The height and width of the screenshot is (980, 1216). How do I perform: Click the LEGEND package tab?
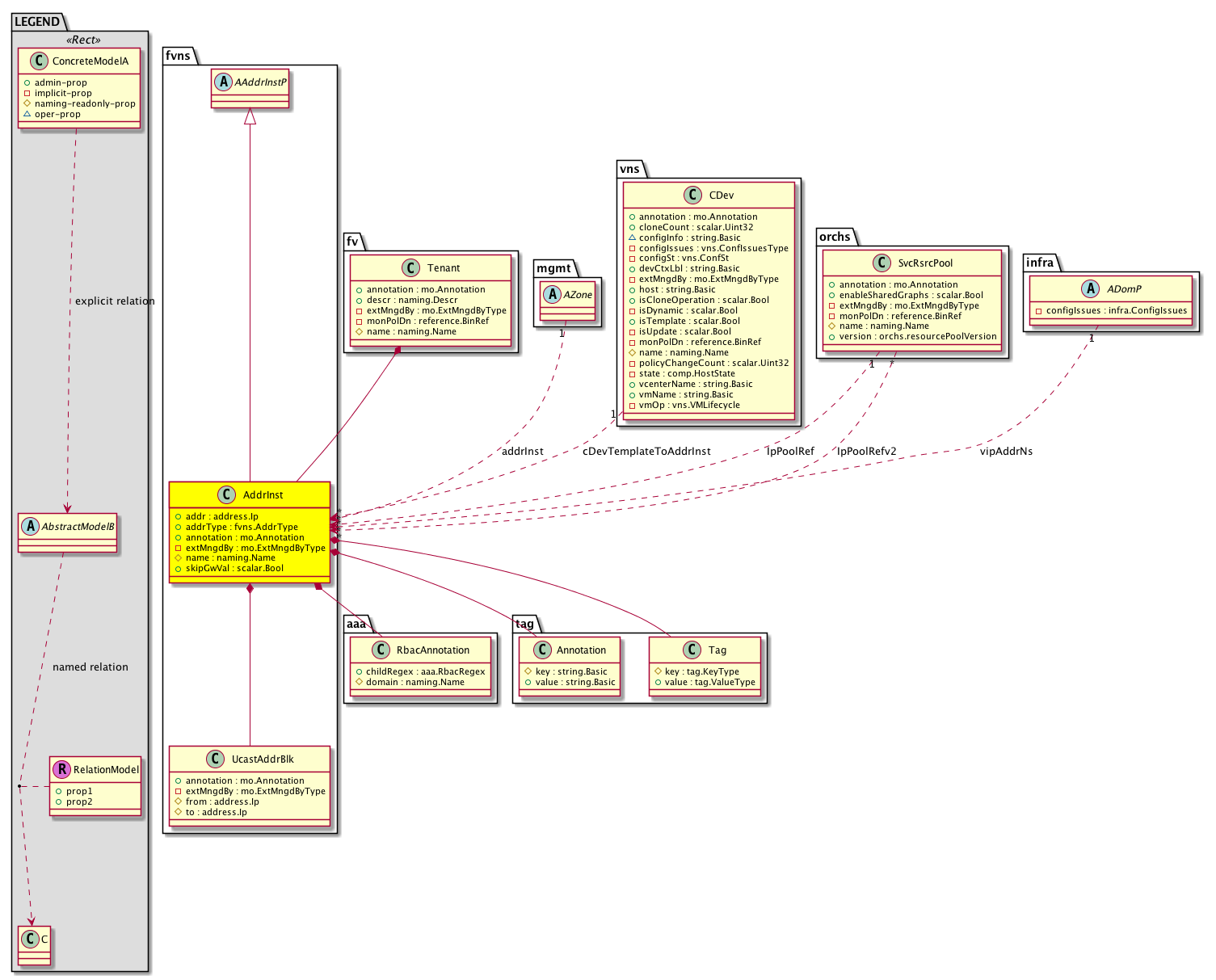(37, 22)
